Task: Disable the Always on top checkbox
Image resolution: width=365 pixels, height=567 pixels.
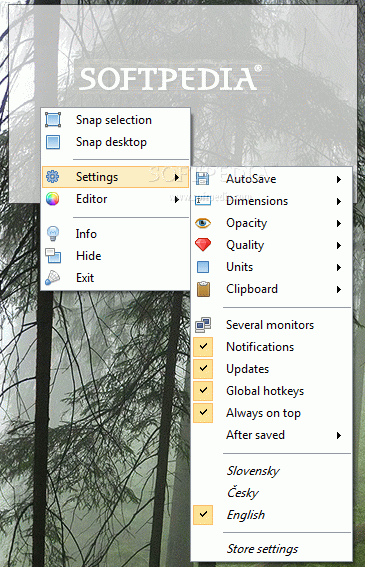Action: (x=203, y=413)
